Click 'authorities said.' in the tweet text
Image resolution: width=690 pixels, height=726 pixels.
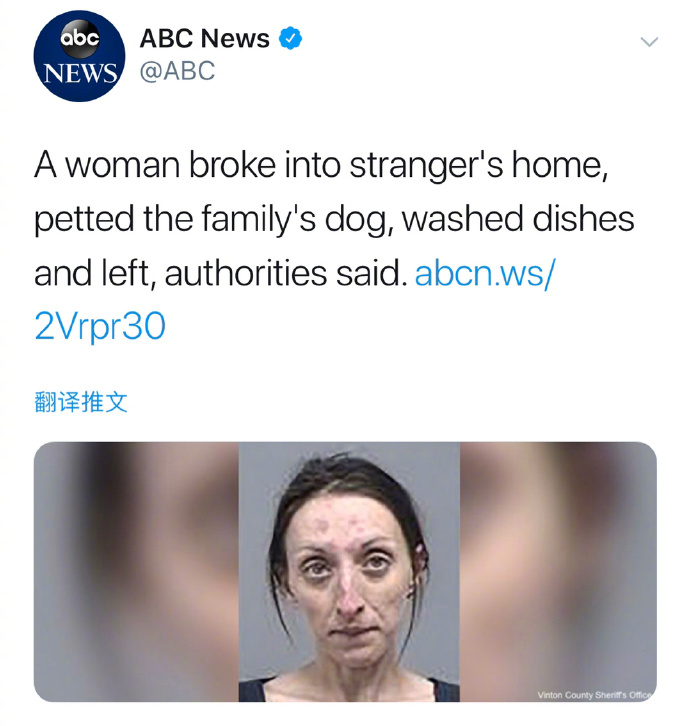coord(286,273)
